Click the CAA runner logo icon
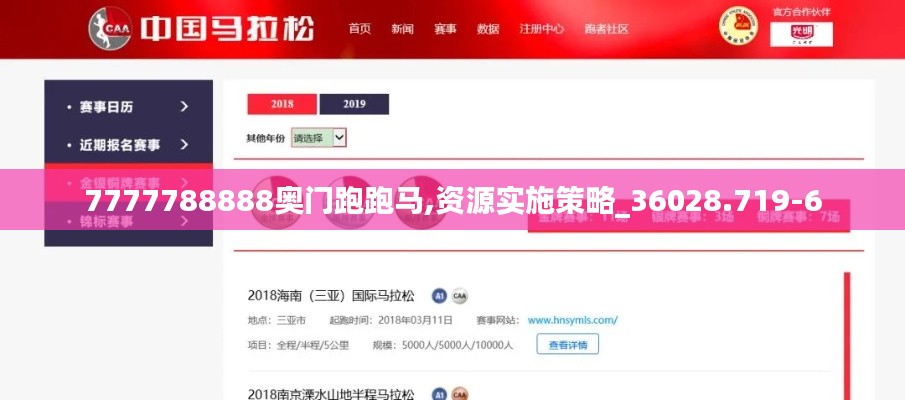This screenshot has height=400, width=905. [x=111, y=28]
